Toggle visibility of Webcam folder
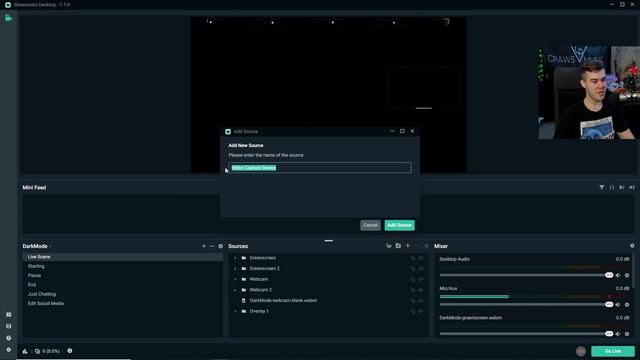640x360 pixels. (421, 279)
